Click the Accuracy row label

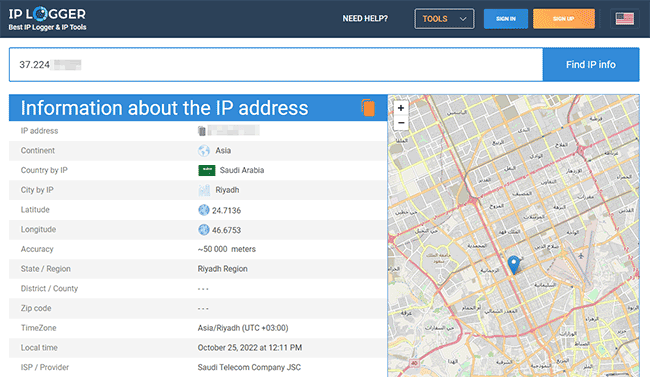37,249
